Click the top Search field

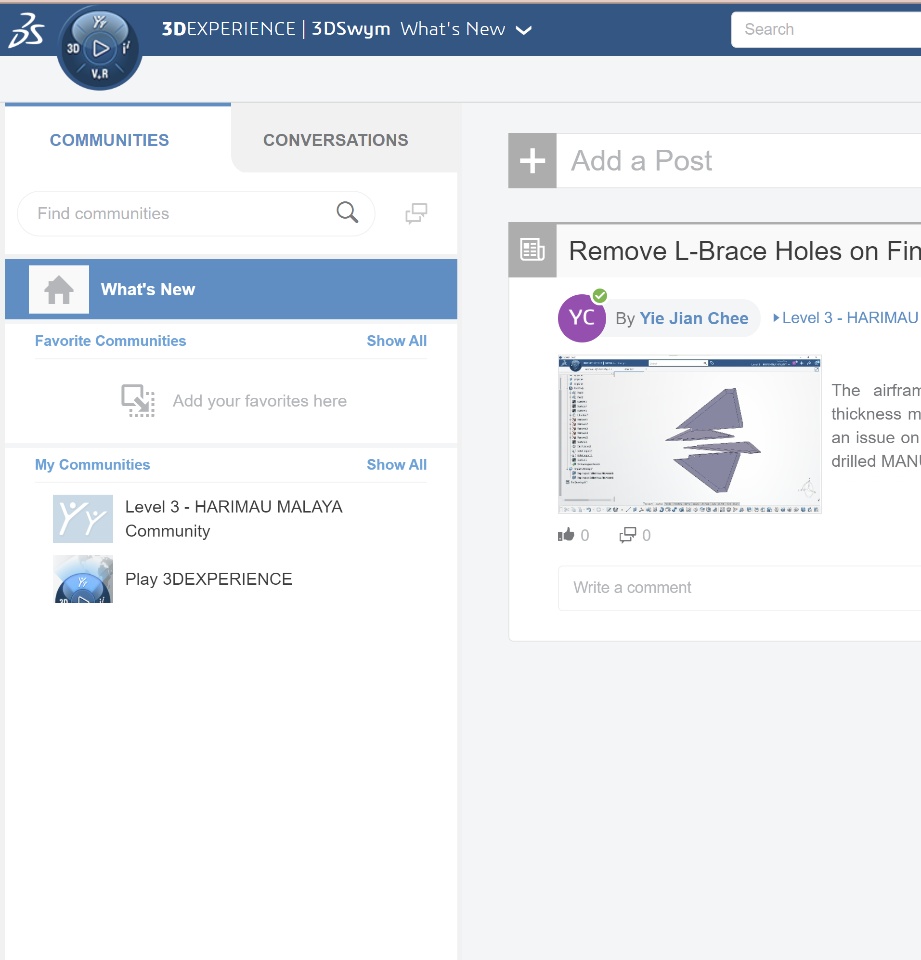[x=826, y=29]
